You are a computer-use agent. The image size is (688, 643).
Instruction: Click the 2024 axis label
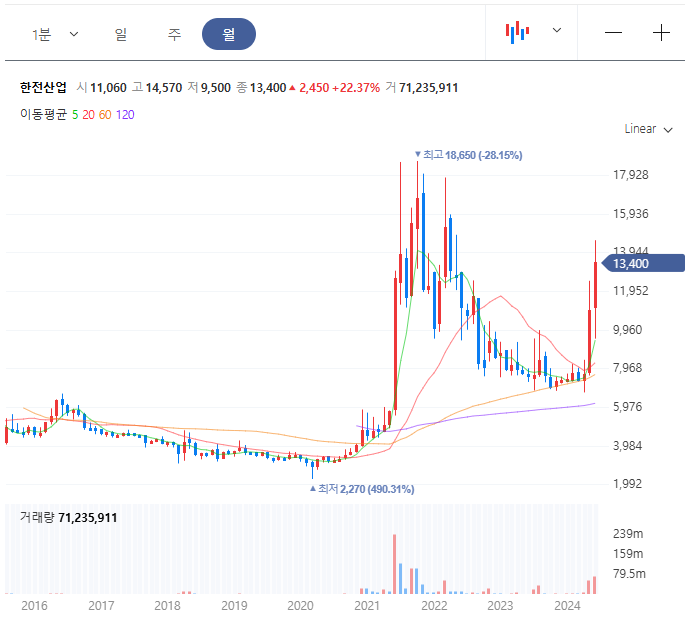[x=567, y=606]
